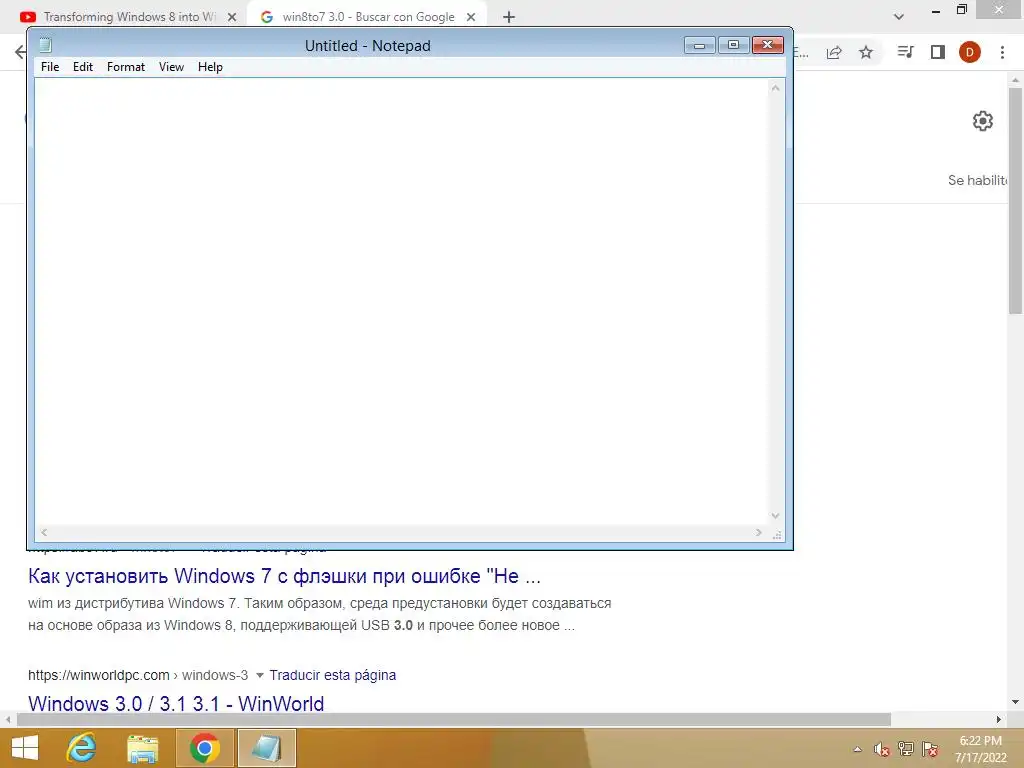Click the Chrome vertical scrollbar thumb
Image resolution: width=1024 pixels, height=768 pixels.
(1015, 200)
